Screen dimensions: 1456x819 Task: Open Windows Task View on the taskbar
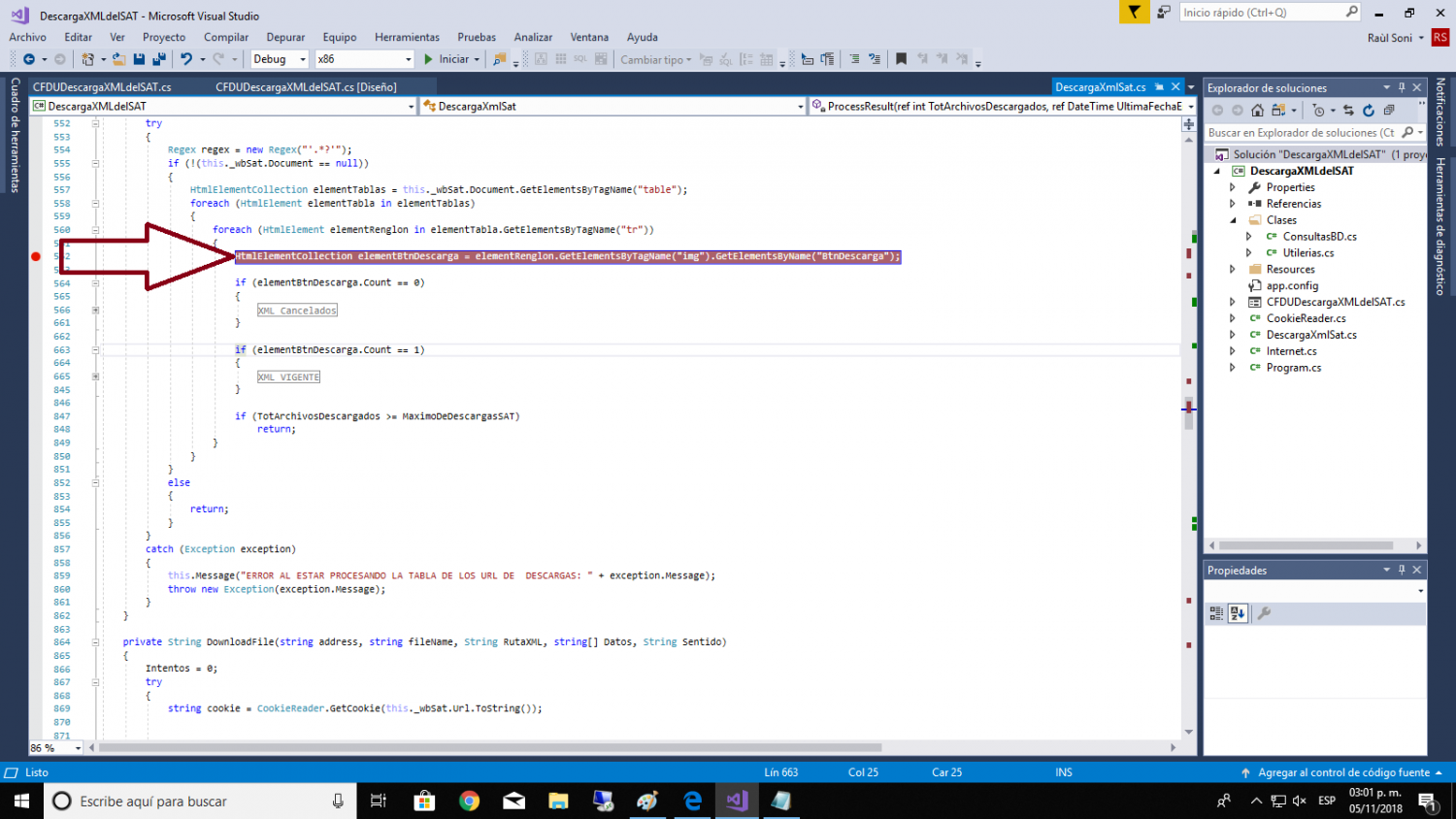(379, 801)
